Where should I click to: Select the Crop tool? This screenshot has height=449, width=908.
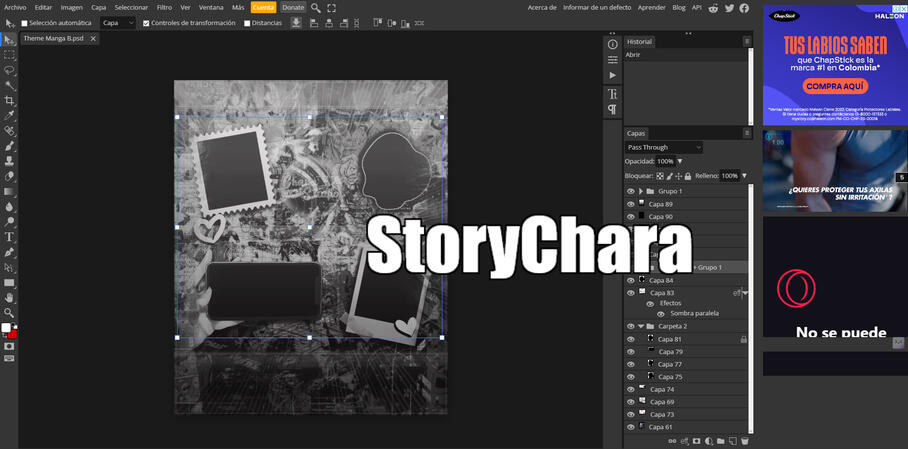[10, 101]
